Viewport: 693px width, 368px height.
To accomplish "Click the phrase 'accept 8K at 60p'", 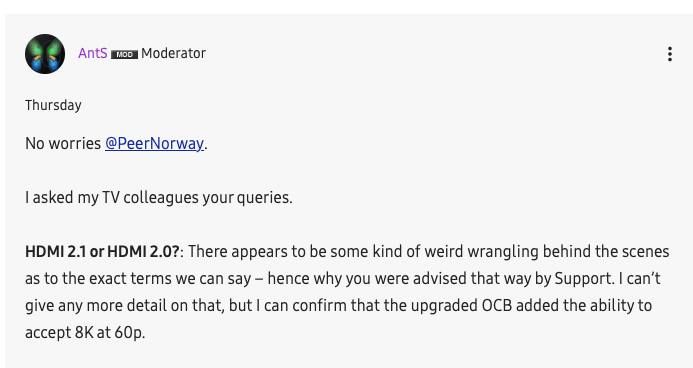I will click(84, 332).
